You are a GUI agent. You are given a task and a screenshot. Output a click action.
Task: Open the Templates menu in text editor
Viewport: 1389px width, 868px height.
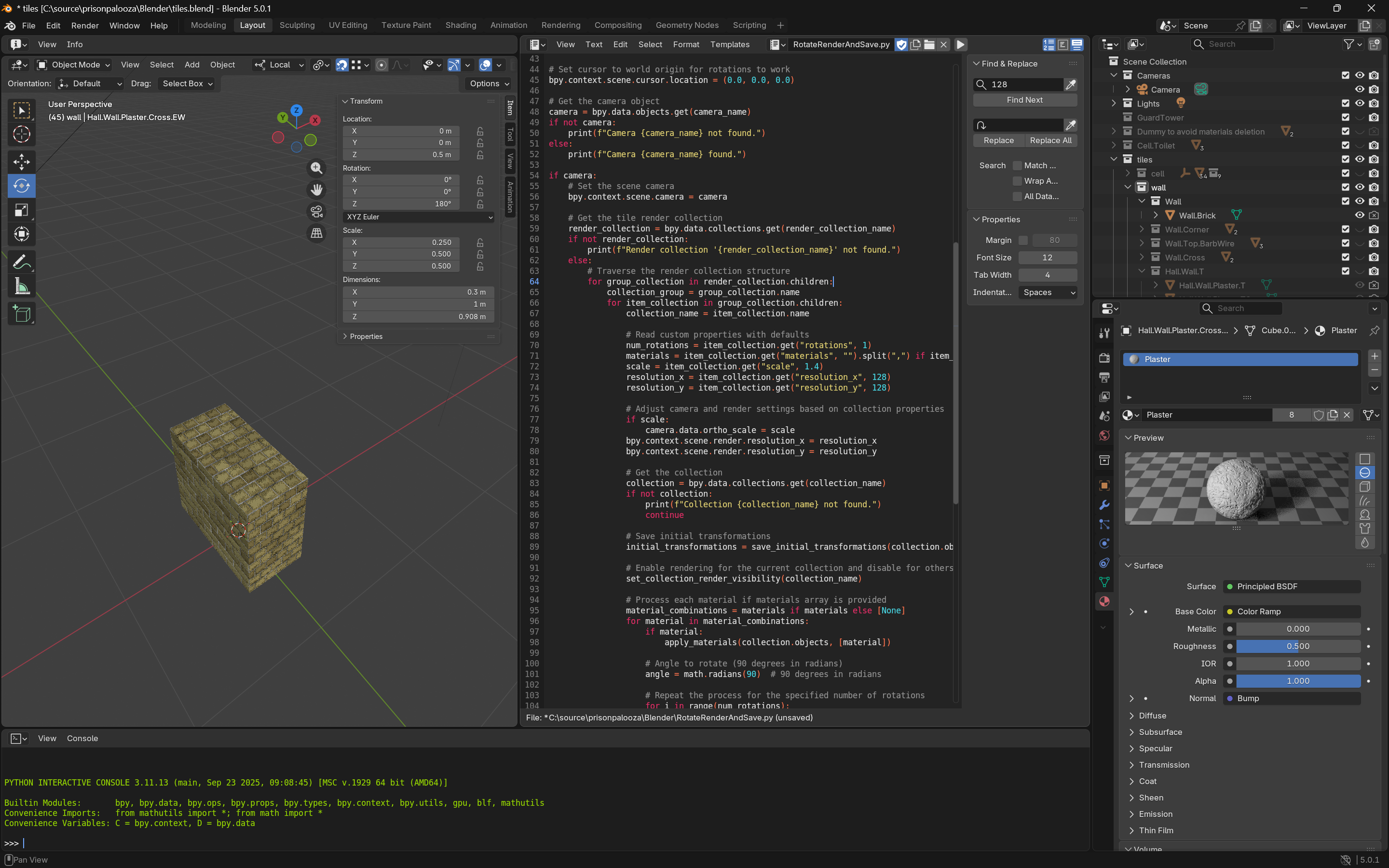(730, 44)
